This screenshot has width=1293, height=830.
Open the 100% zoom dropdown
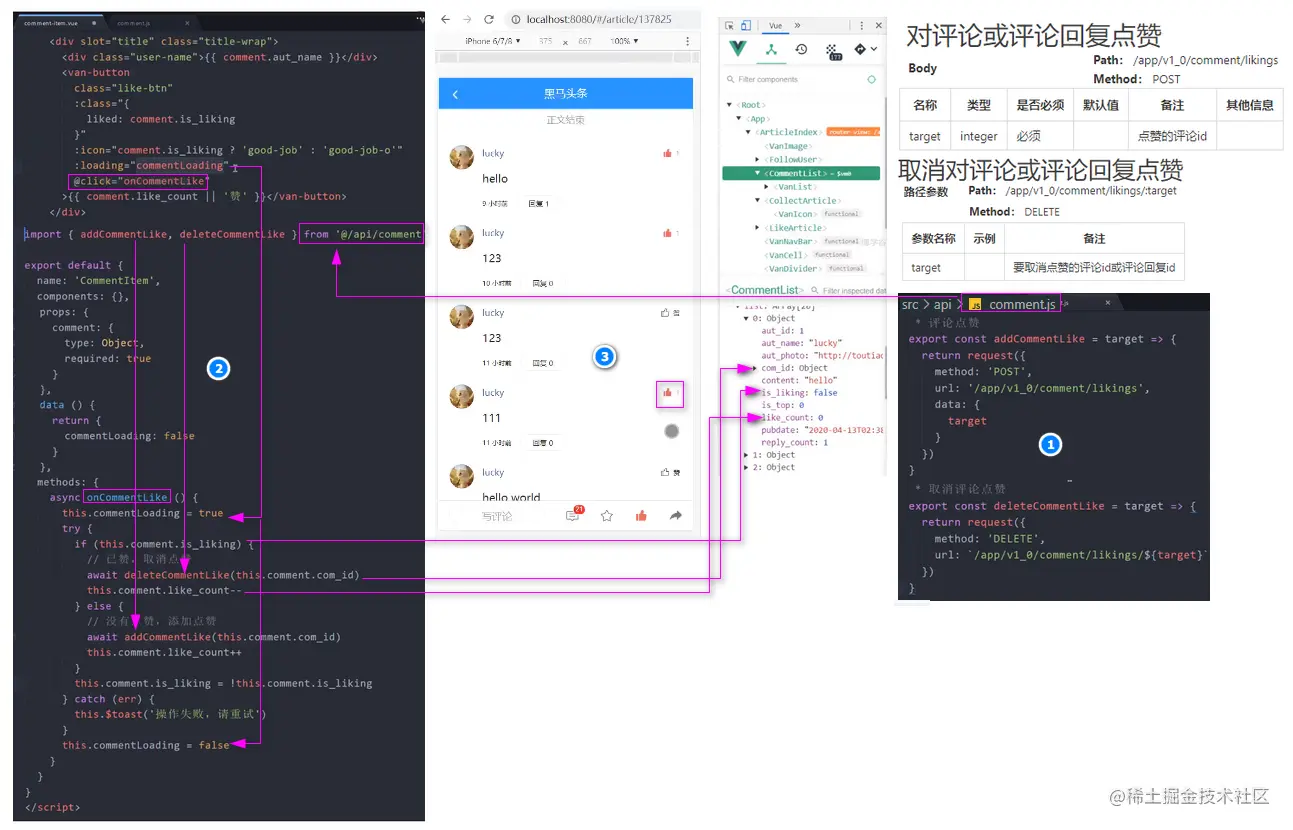tap(624, 41)
